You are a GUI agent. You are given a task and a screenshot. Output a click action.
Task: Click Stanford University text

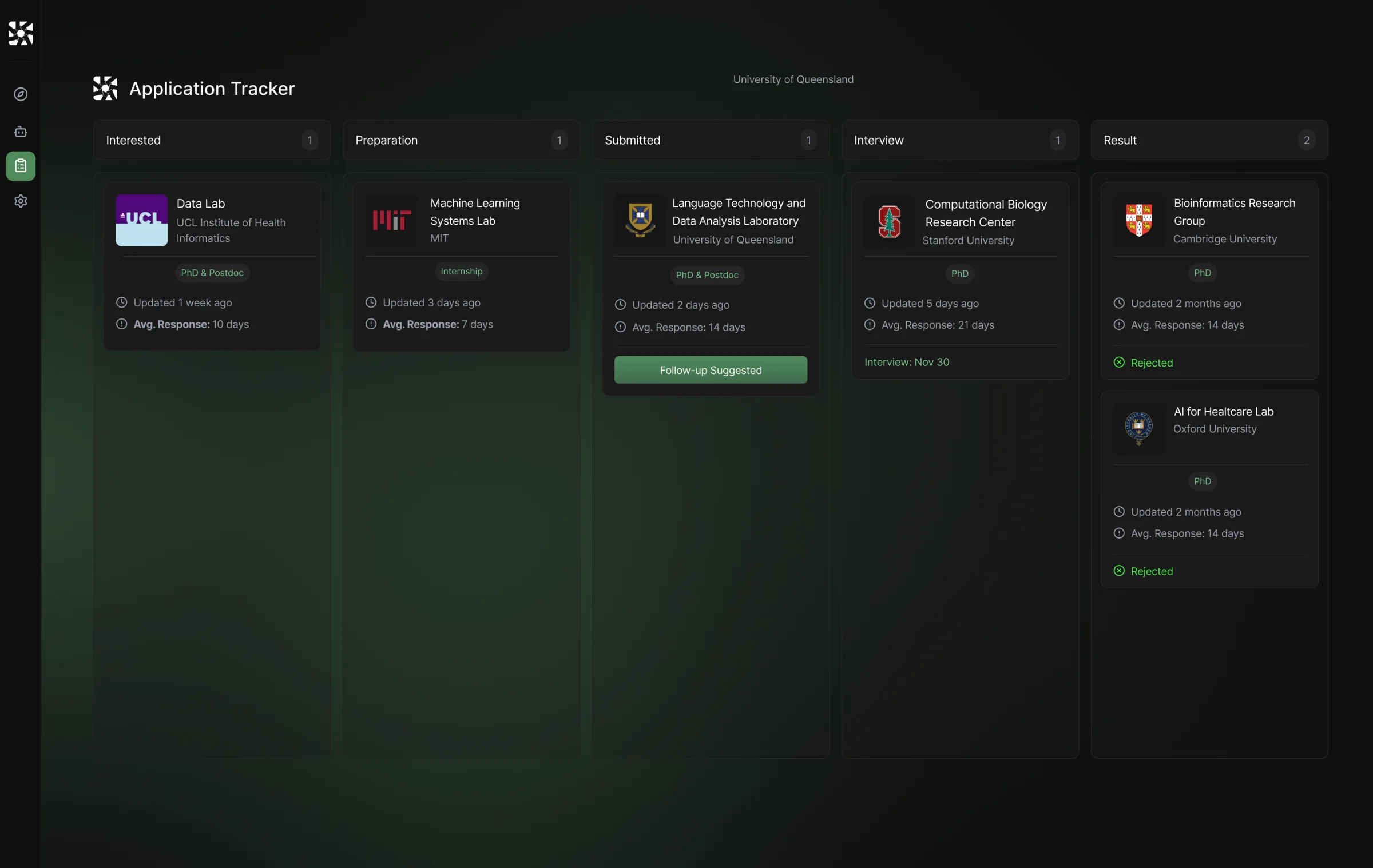[968, 241]
